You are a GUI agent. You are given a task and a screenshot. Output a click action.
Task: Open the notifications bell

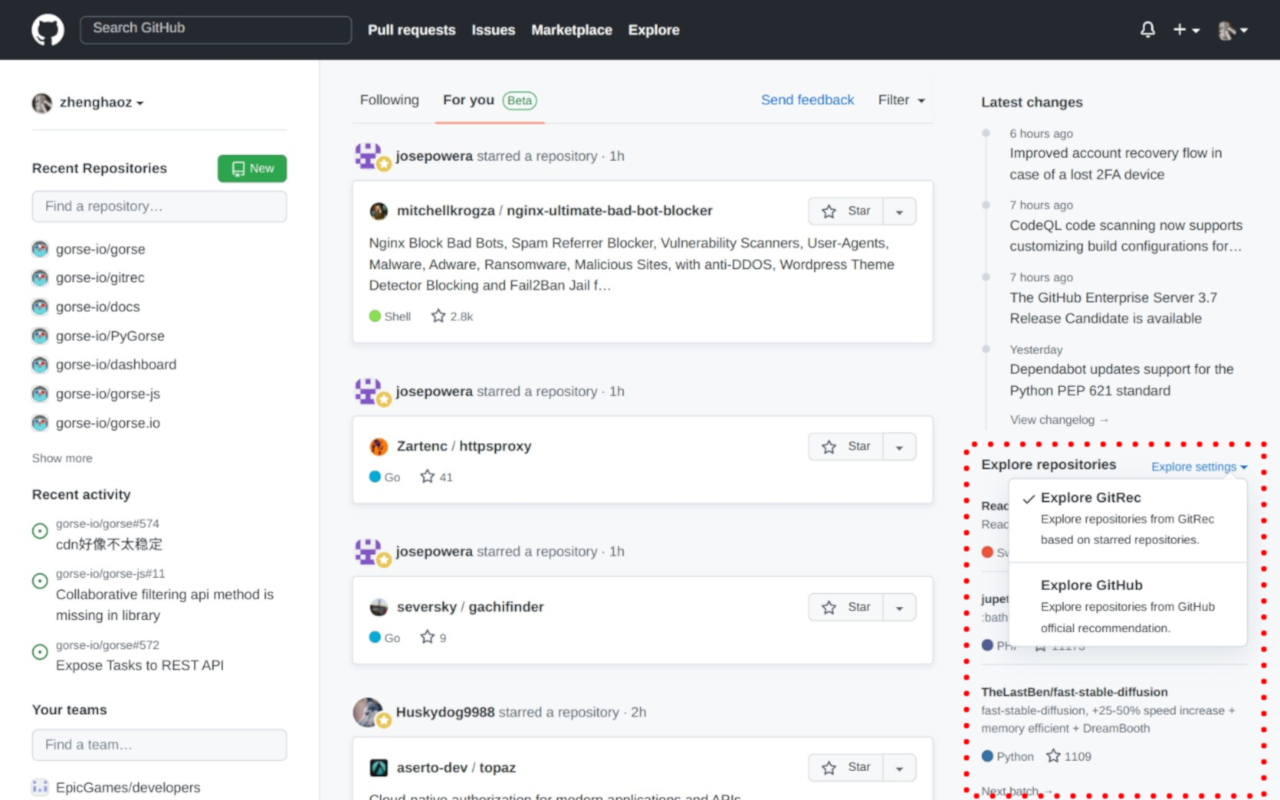pos(1147,30)
